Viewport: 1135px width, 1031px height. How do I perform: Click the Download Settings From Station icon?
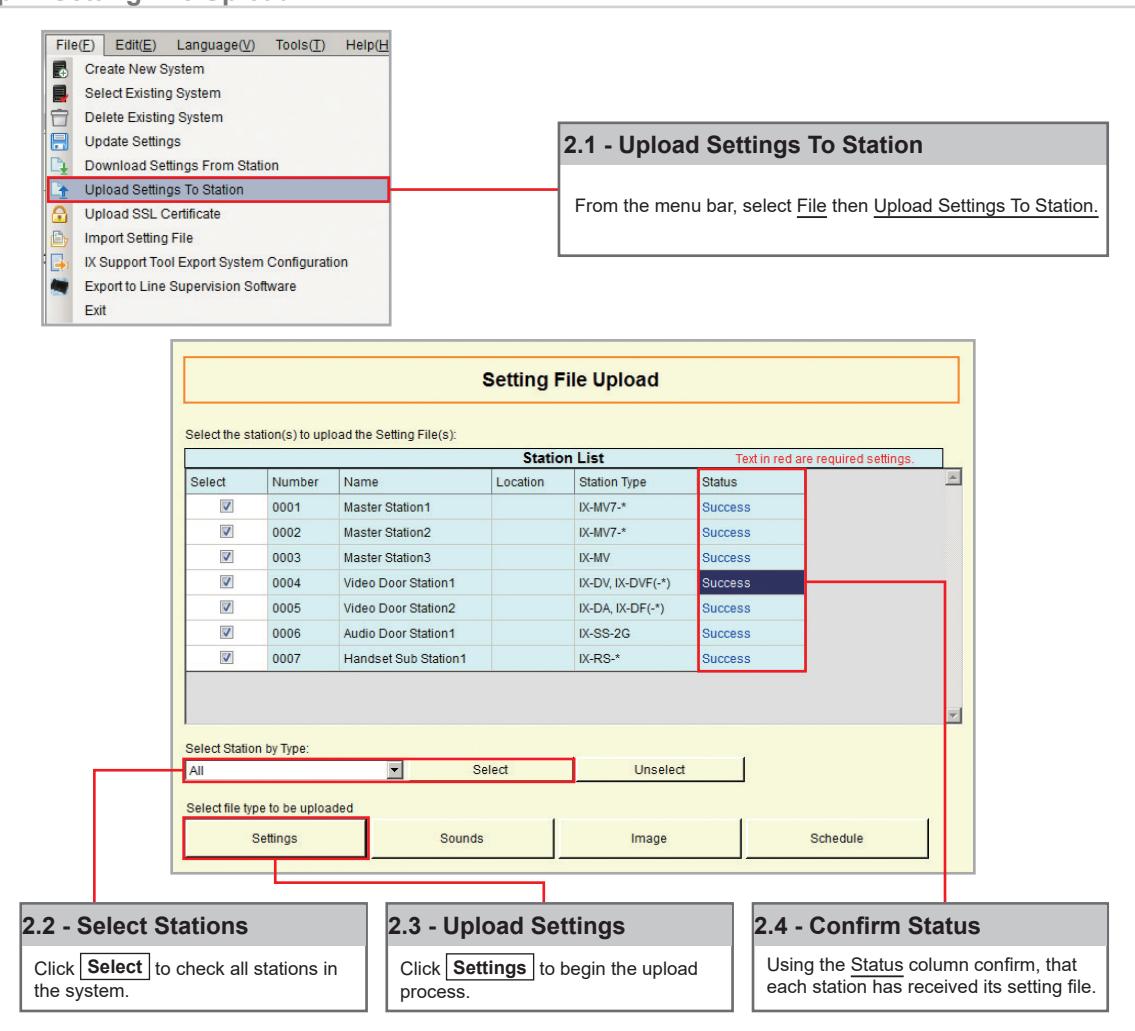click(60, 166)
